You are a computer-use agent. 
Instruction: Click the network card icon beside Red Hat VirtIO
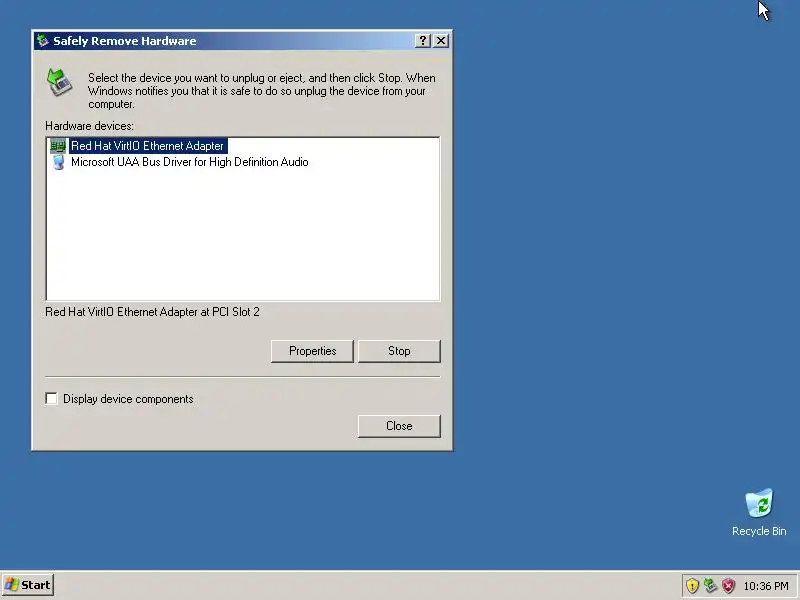click(x=58, y=146)
